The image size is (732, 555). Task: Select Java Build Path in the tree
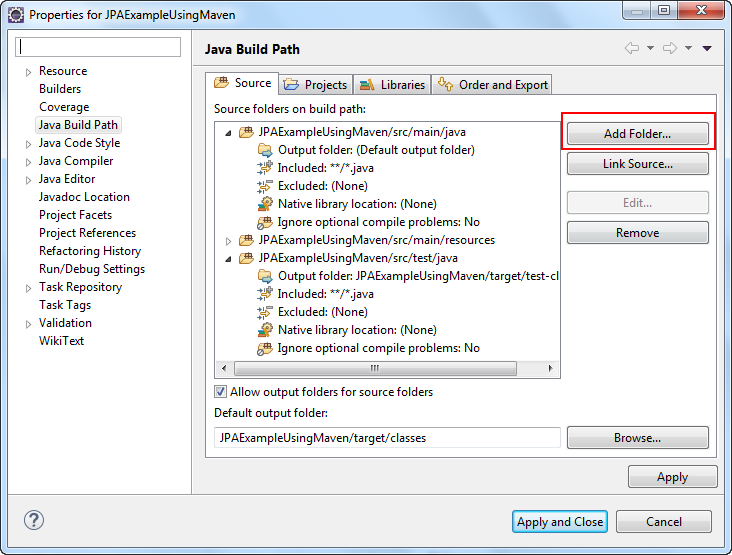78,125
